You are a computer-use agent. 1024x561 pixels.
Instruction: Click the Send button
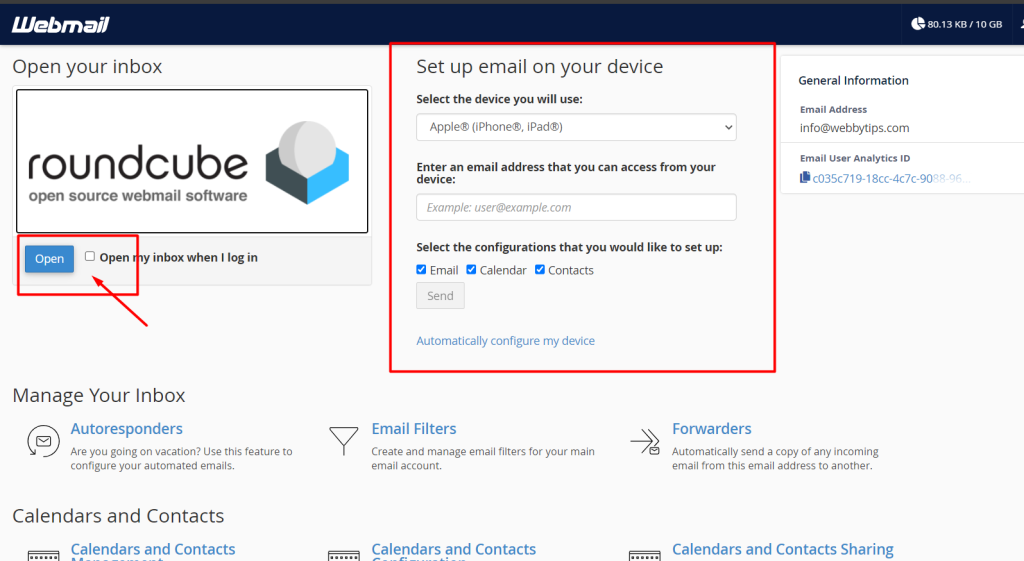coord(440,296)
